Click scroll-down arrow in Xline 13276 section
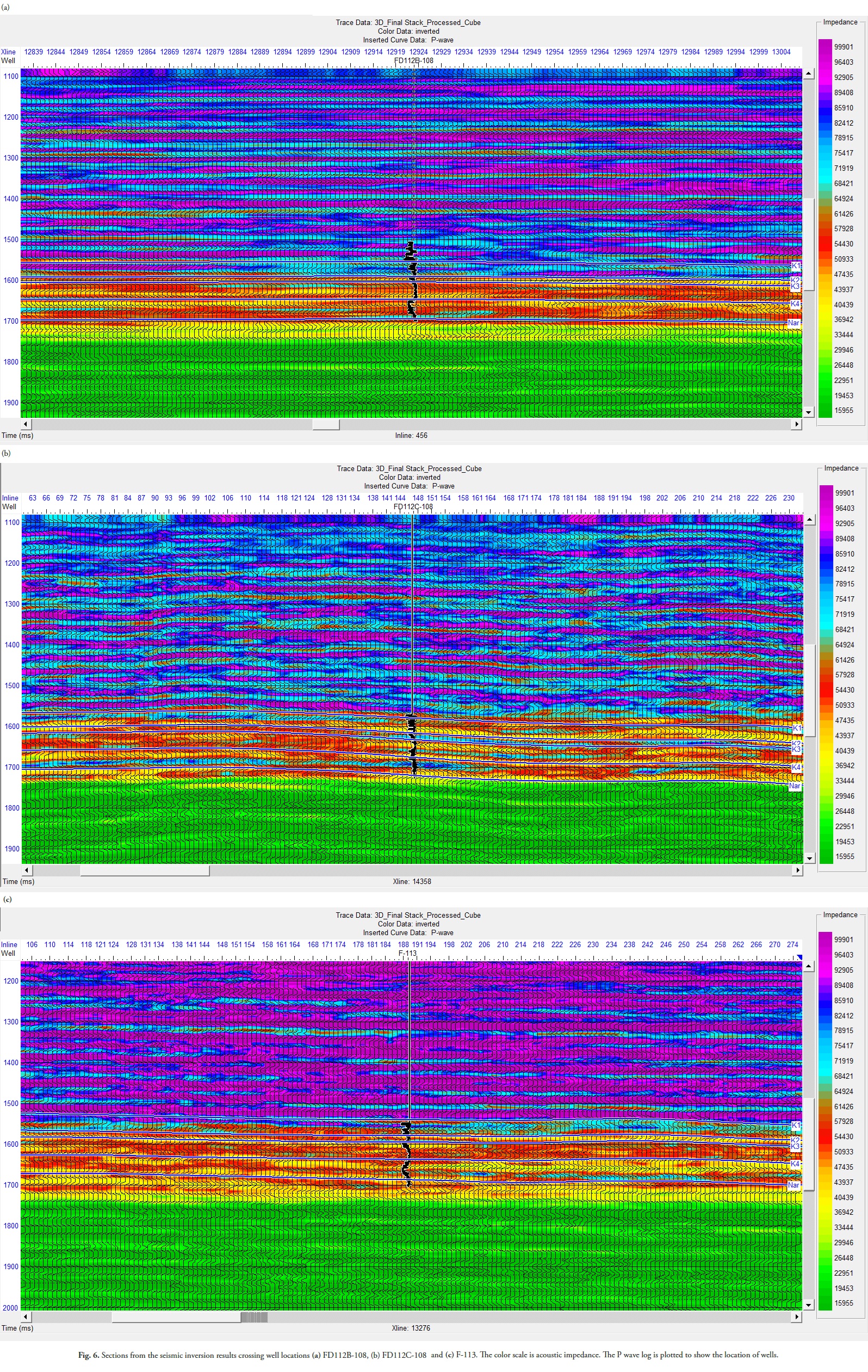The height and width of the screenshot is (1372, 868). point(808,1305)
